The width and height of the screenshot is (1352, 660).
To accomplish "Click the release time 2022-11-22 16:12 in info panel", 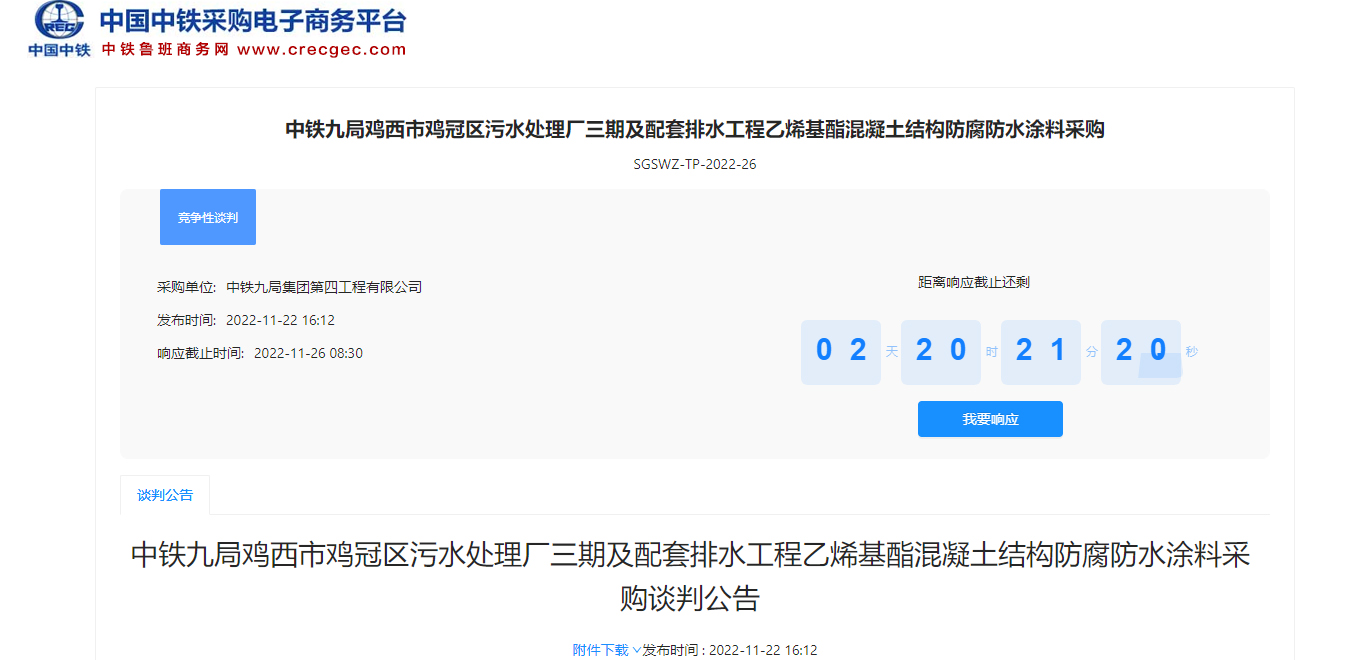I will (280, 320).
